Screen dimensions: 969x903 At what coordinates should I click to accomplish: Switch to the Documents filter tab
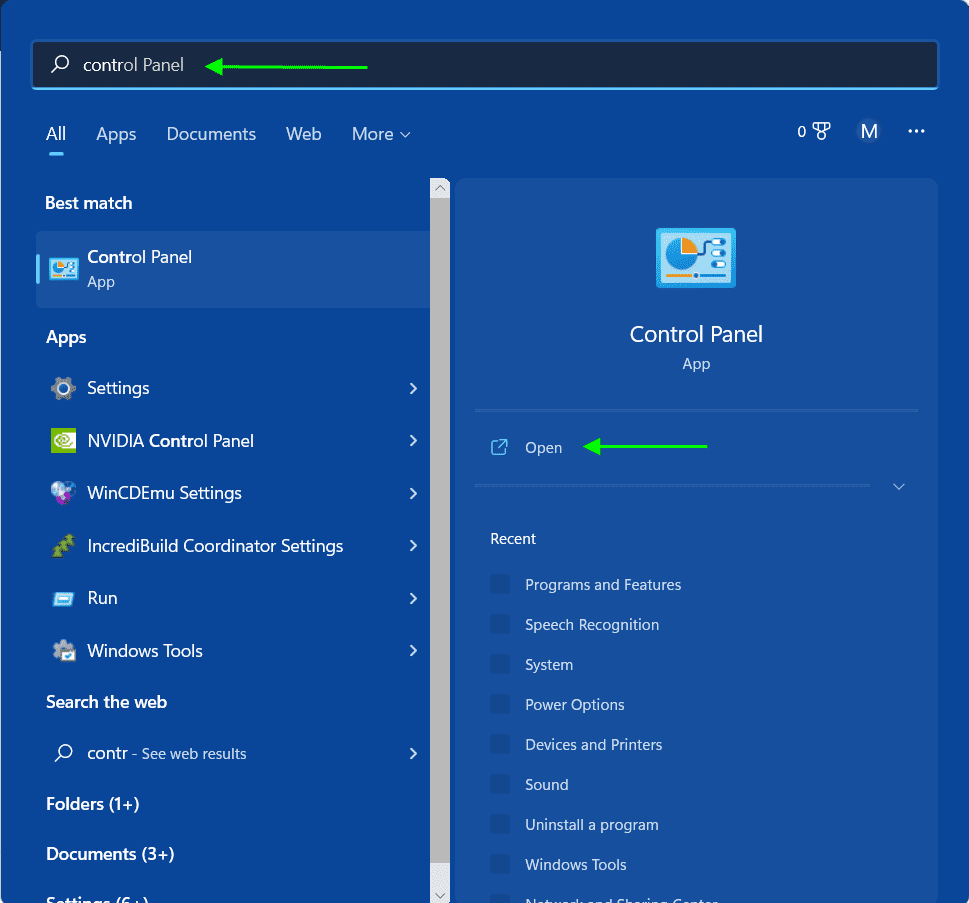[x=211, y=134]
